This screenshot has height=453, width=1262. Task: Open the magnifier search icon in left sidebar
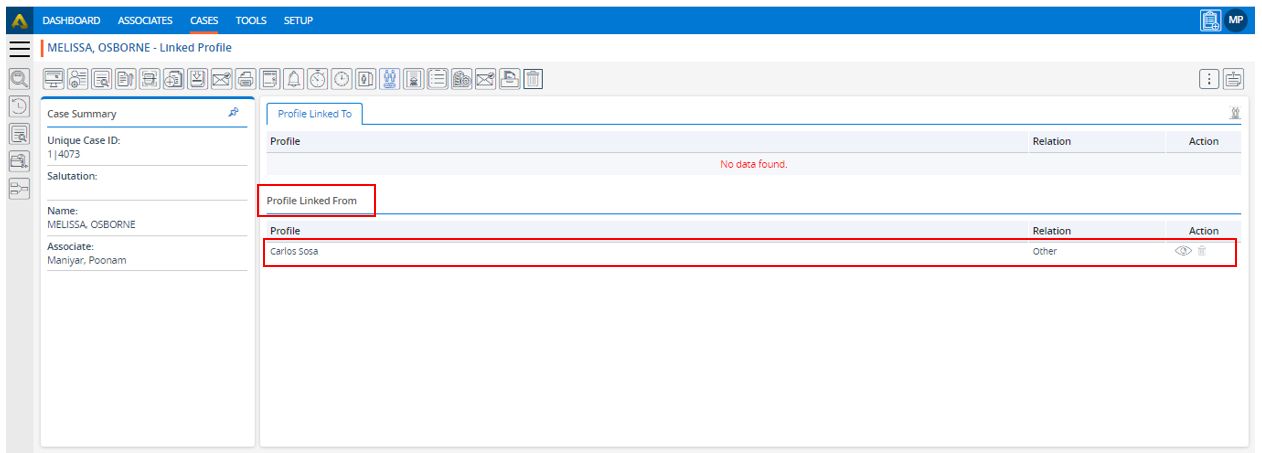(19, 79)
